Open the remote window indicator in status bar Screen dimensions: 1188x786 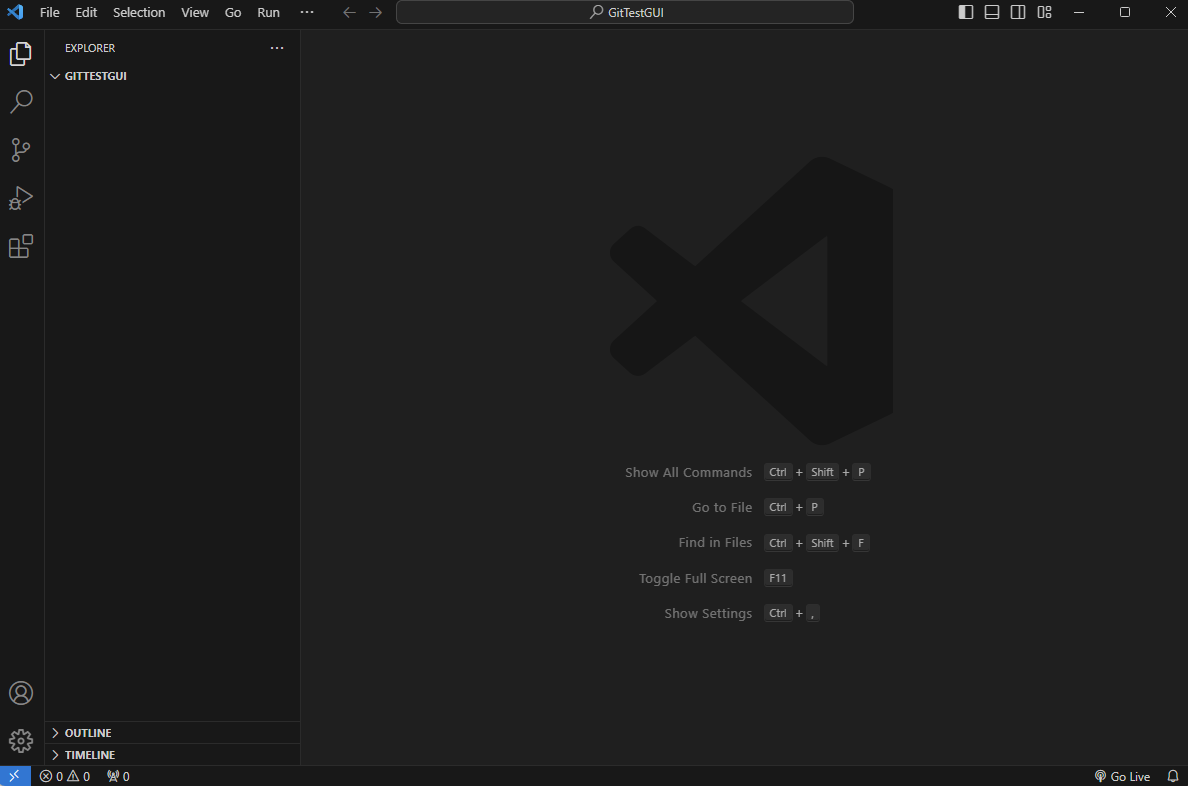[x=15, y=776]
